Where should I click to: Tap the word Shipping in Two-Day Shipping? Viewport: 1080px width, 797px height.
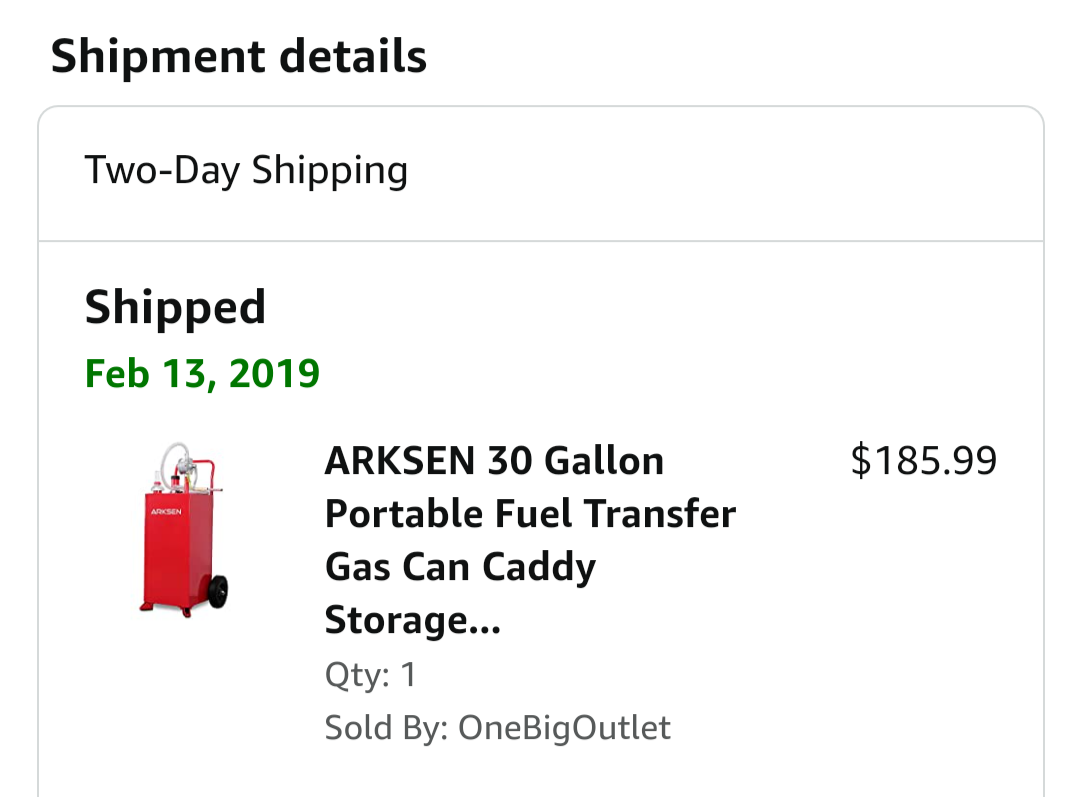point(329,170)
